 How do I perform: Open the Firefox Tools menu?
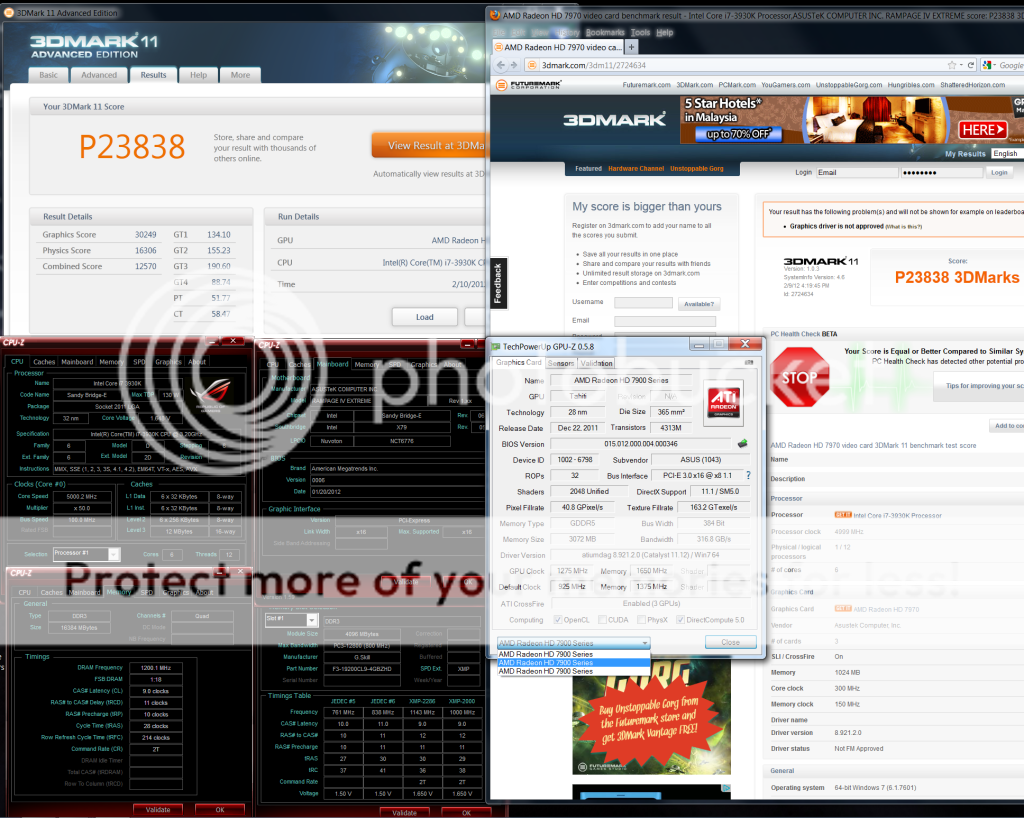tap(641, 33)
